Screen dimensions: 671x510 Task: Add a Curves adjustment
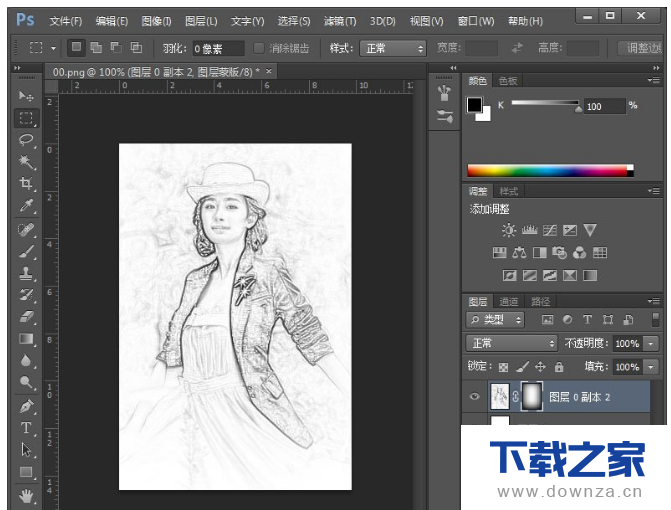[x=550, y=231]
